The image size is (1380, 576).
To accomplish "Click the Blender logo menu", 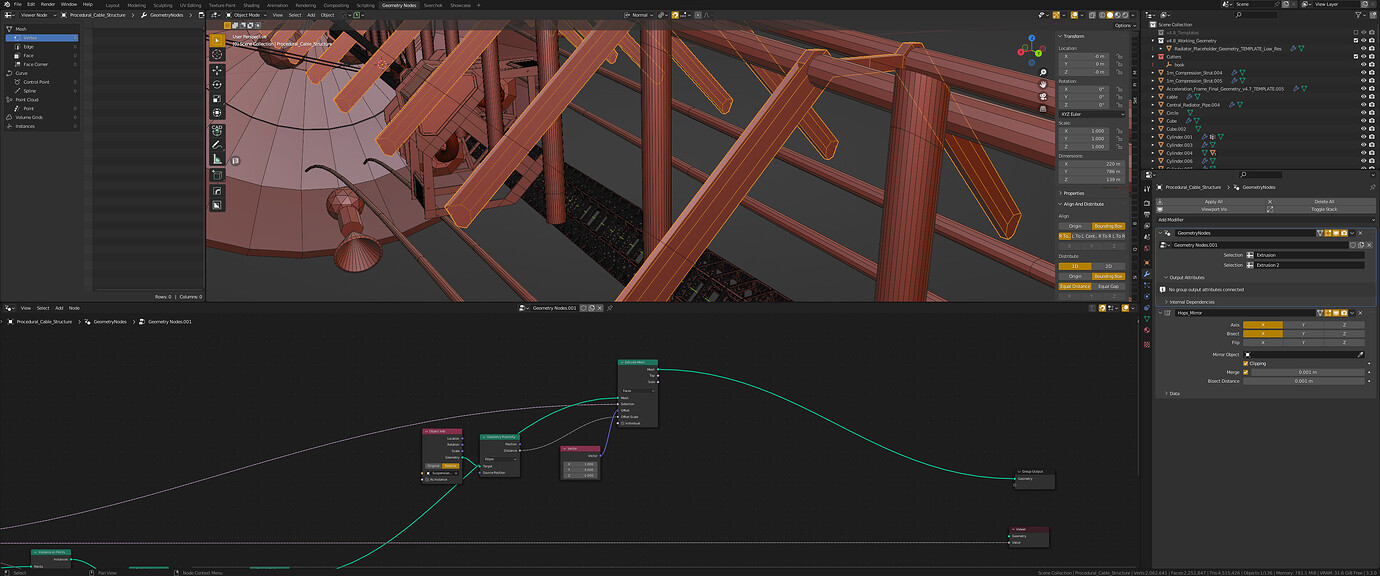I will point(6,4).
